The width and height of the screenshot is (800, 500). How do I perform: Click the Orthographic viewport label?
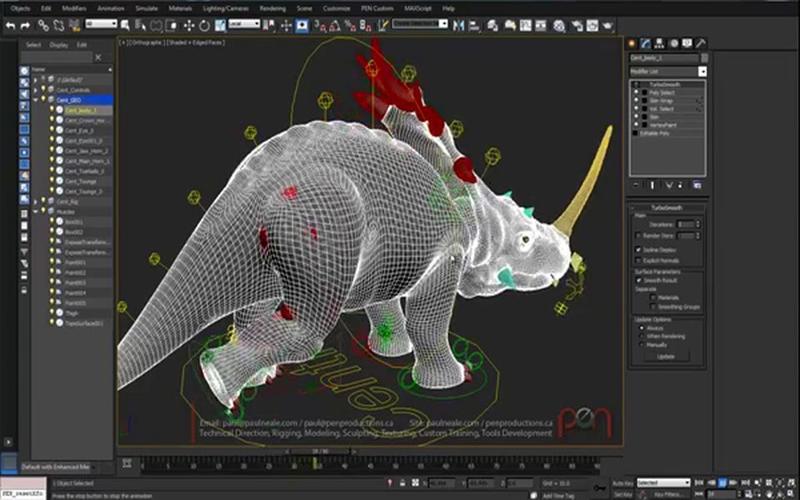(x=146, y=43)
